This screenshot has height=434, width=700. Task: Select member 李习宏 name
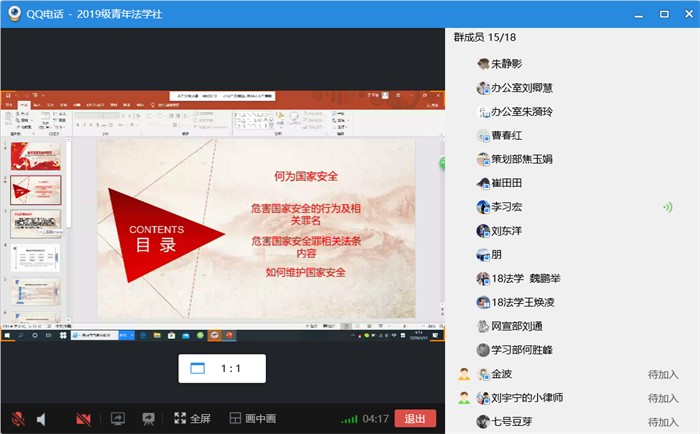pos(507,207)
